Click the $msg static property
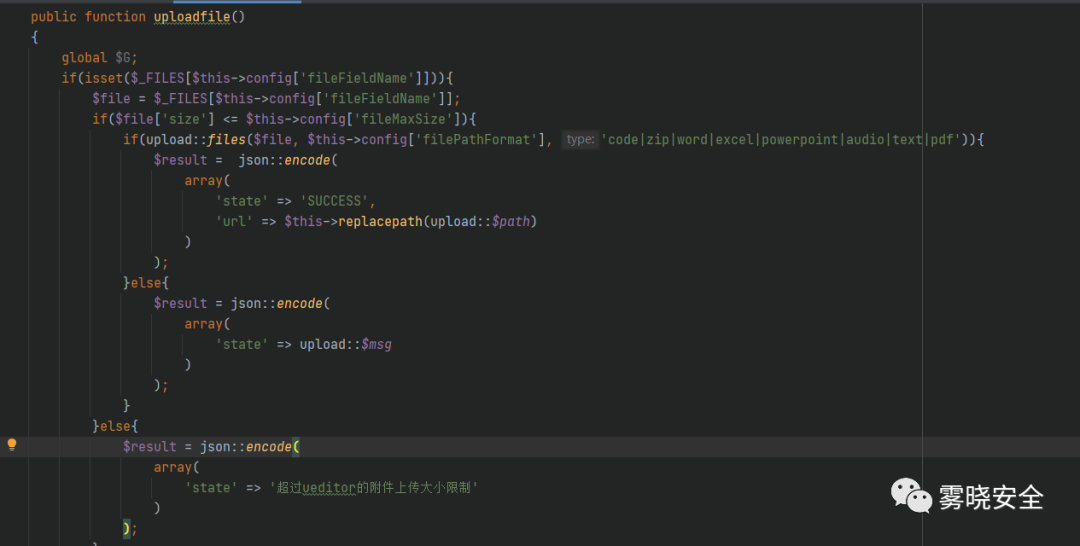This screenshot has width=1080, height=546. tap(376, 344)
